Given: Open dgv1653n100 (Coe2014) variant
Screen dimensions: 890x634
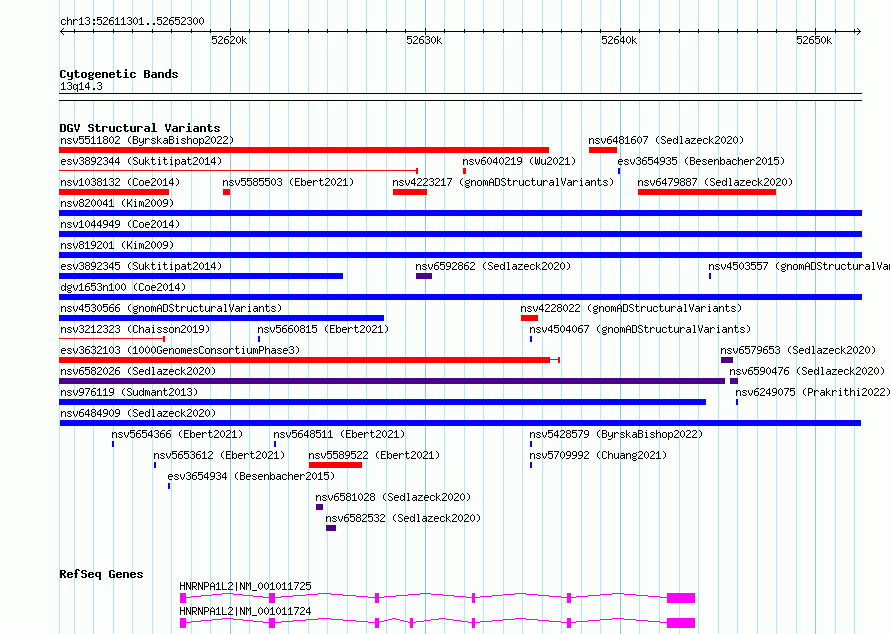Looking at the screenshot, I should [123, 287].
